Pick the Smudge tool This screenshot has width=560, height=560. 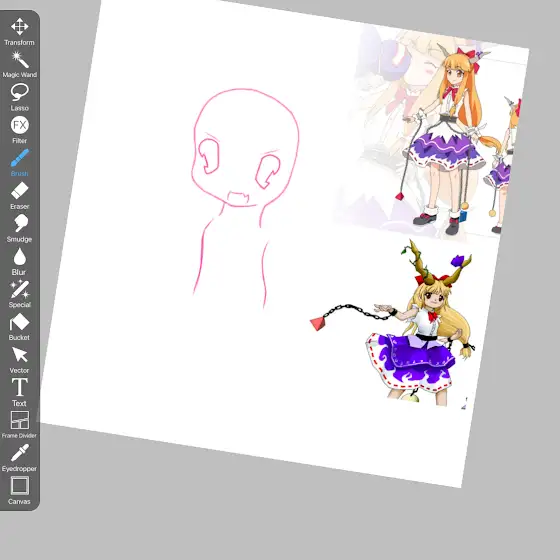pyautogui.click(x=19, y=229)
